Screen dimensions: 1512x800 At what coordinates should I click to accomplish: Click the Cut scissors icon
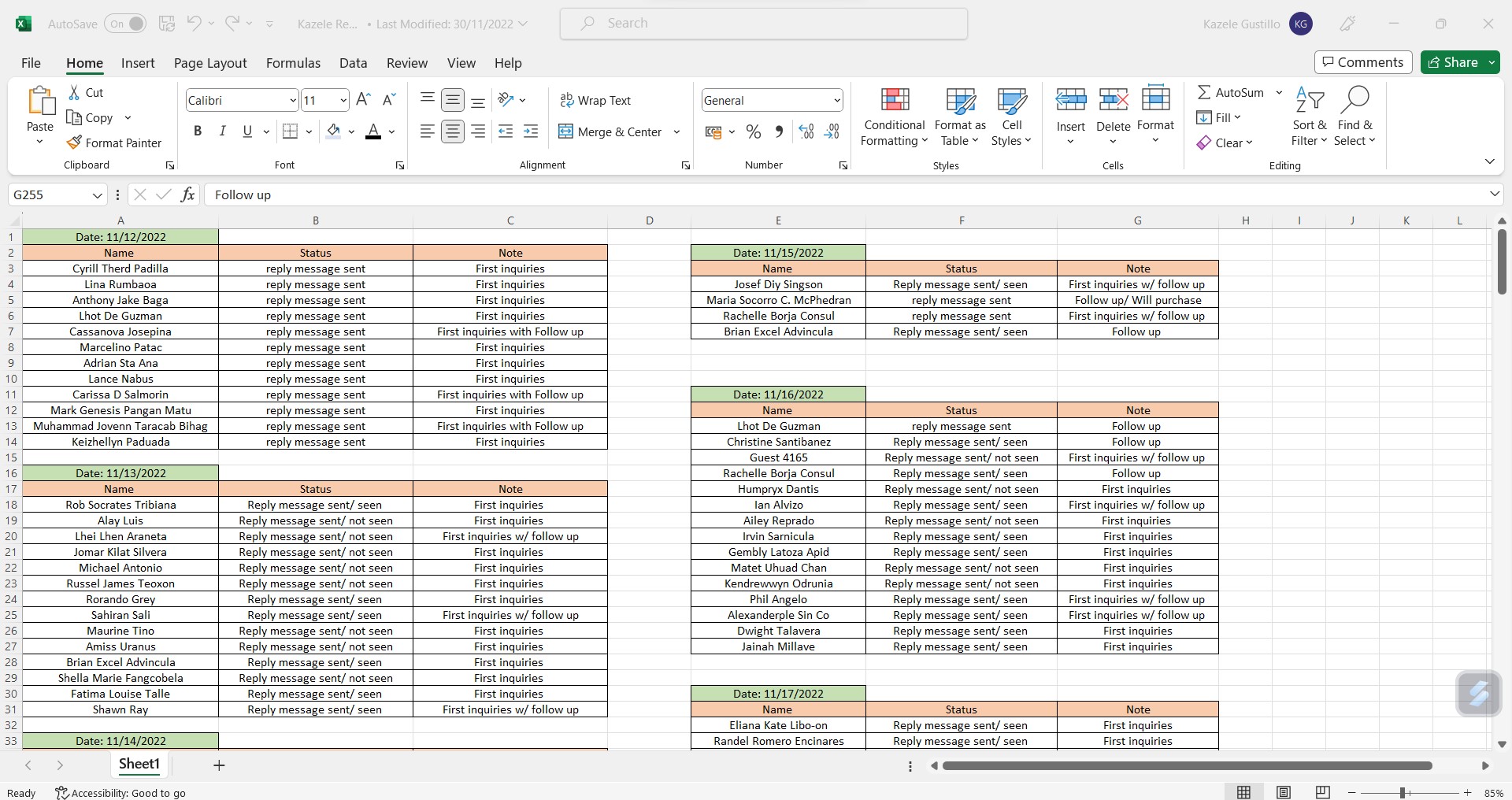pos(75,92)
